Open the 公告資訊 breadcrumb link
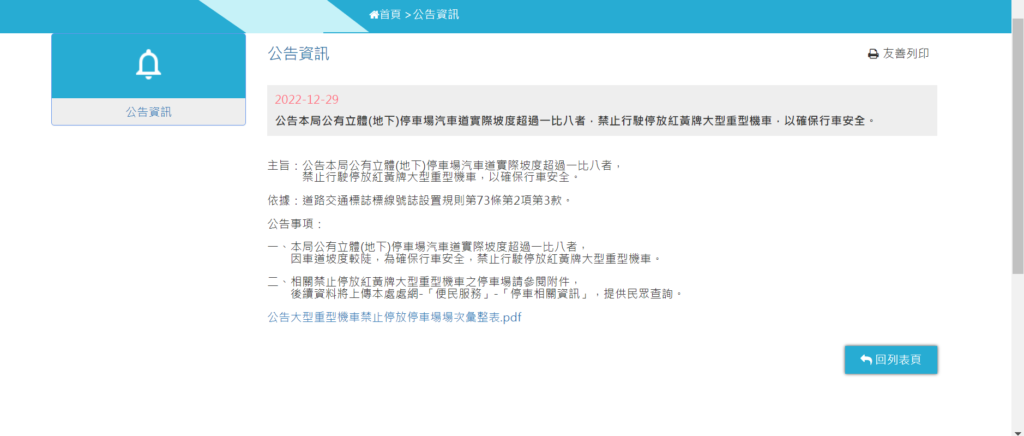The image size is (1024, 436). [436, 14]
